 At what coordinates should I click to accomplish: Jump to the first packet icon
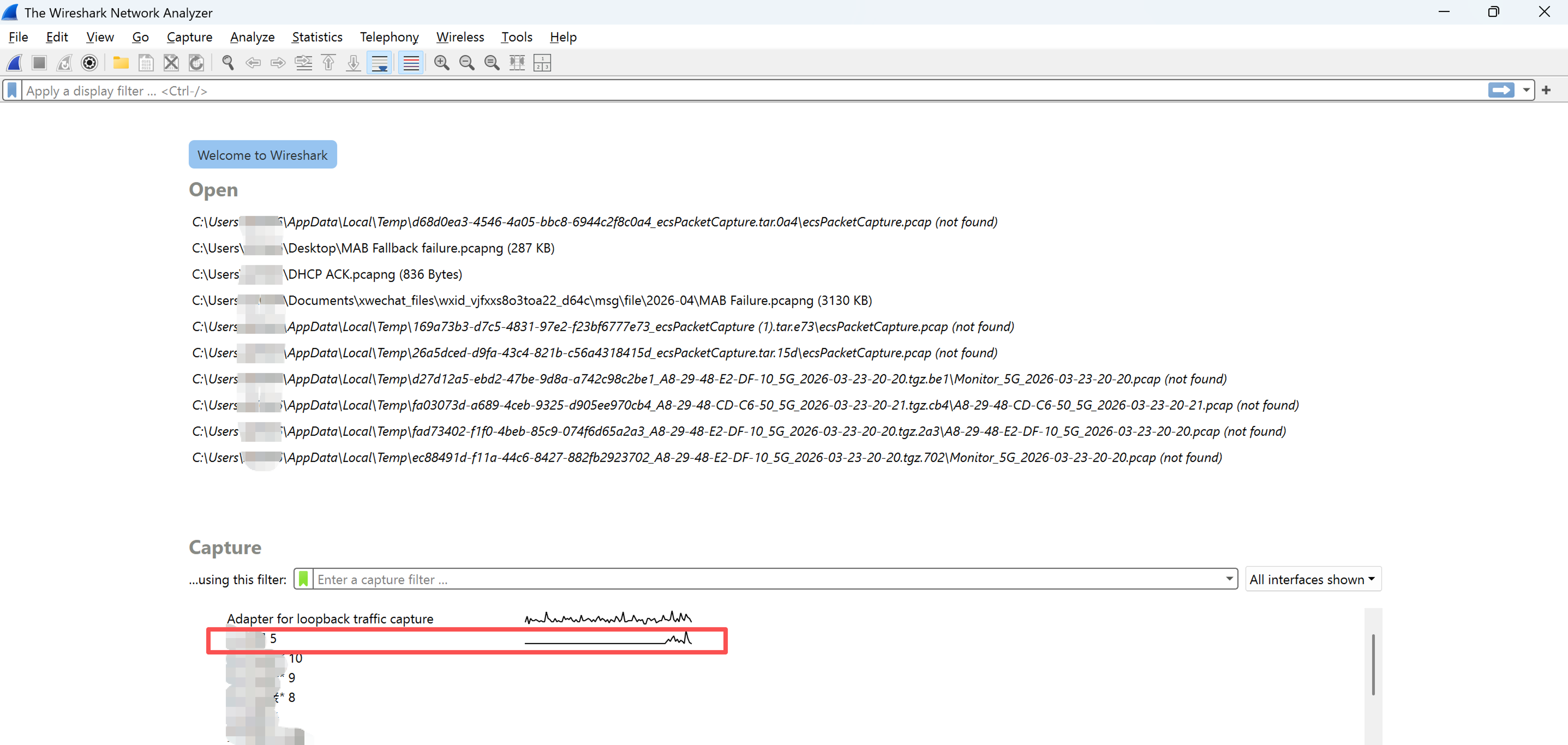[x=329, y=63]
